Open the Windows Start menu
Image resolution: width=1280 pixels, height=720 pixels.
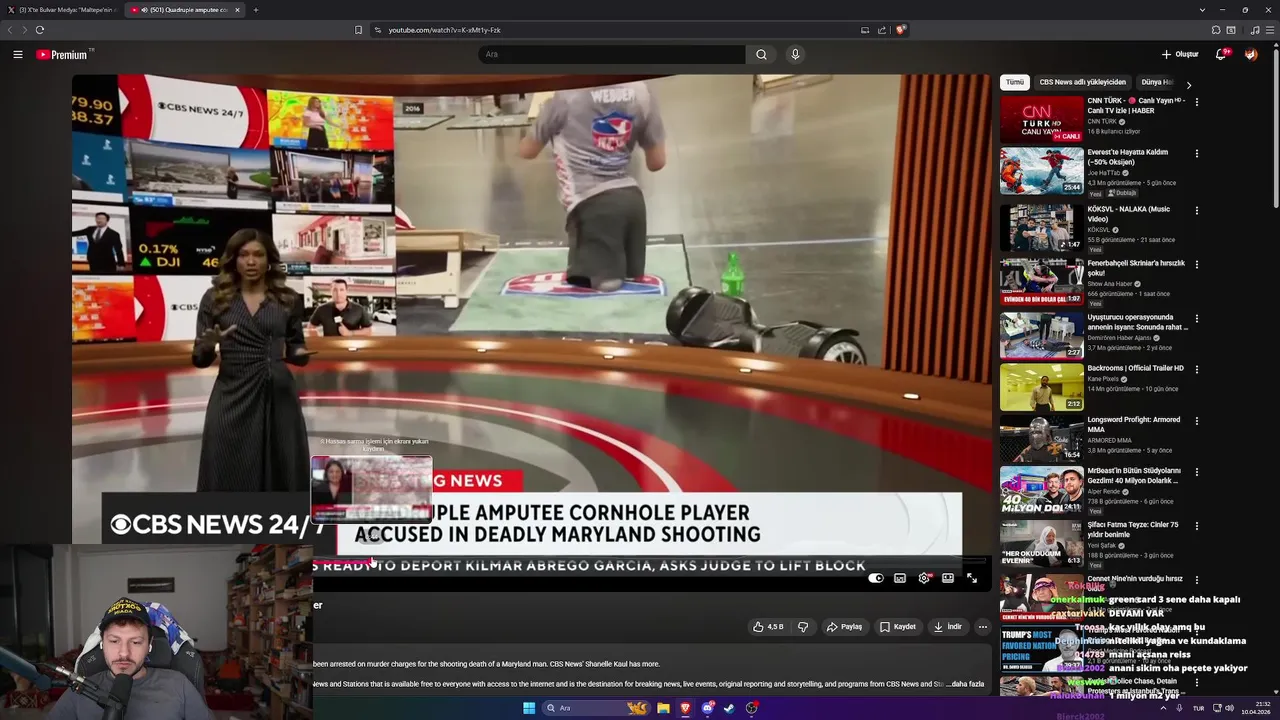[529, 708]
